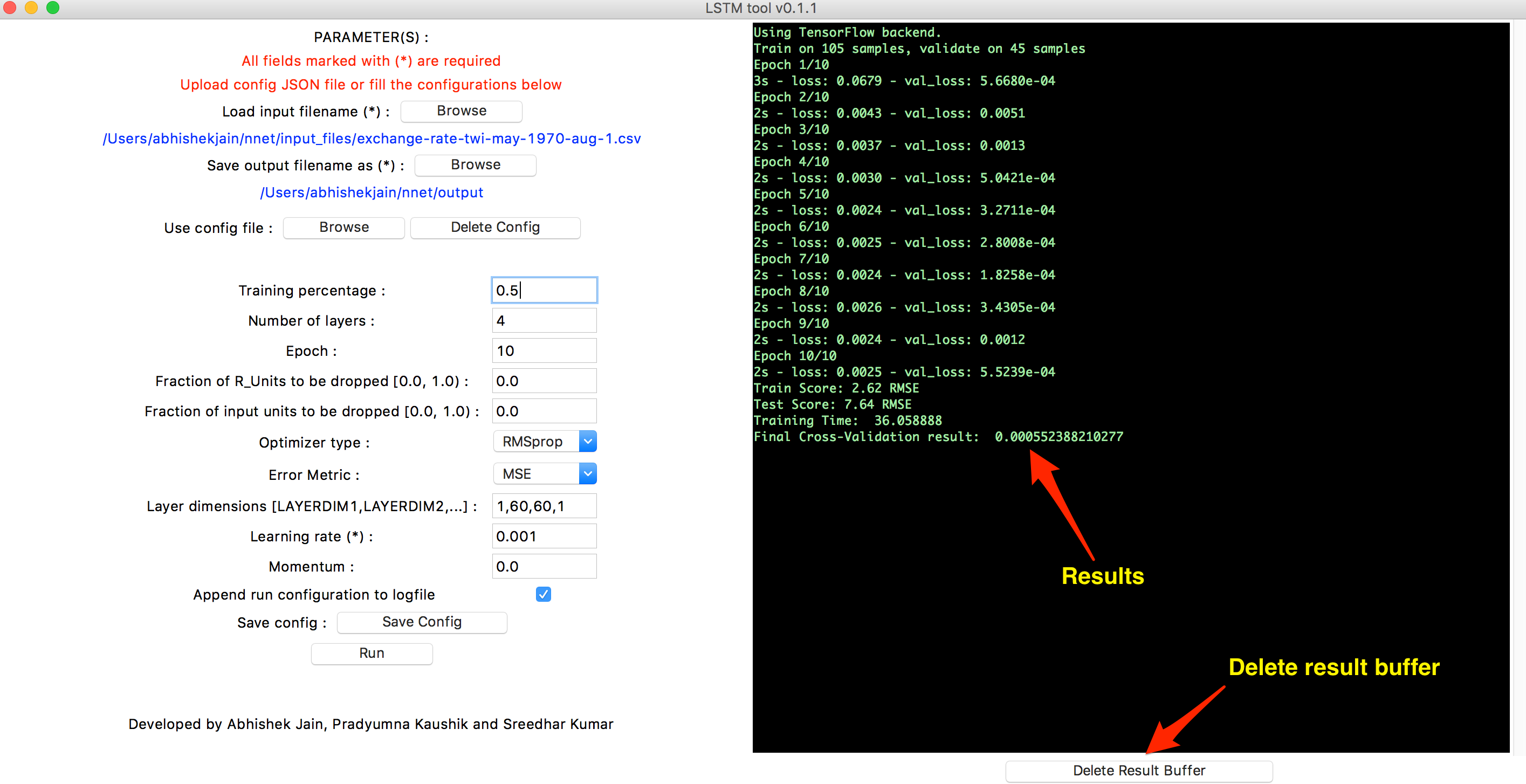Click the input units dropout field
This screenshot has height=784, width=1526.
(x=544, y=411)
